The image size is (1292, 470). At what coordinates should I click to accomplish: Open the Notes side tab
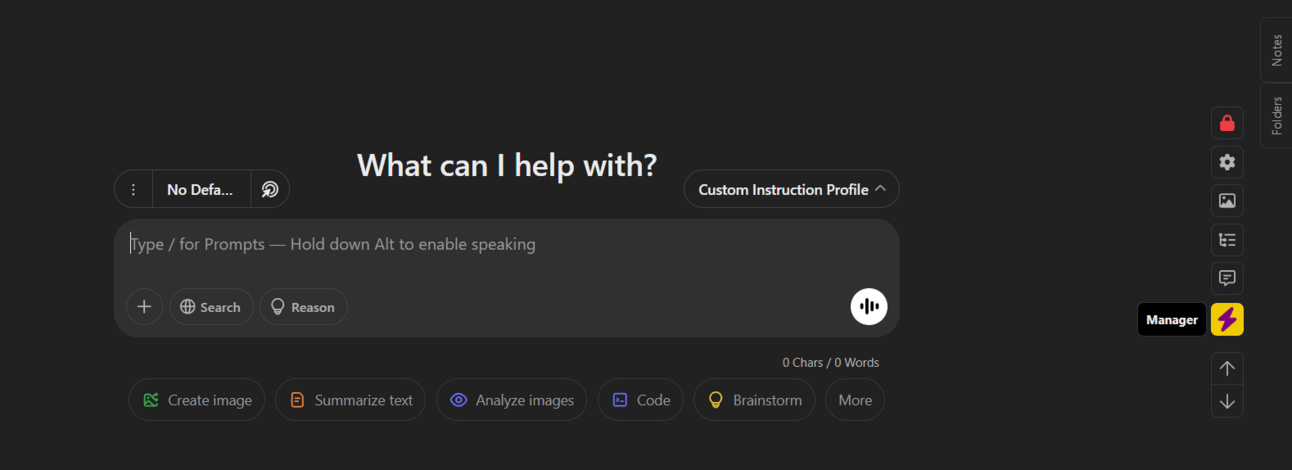1276,50
